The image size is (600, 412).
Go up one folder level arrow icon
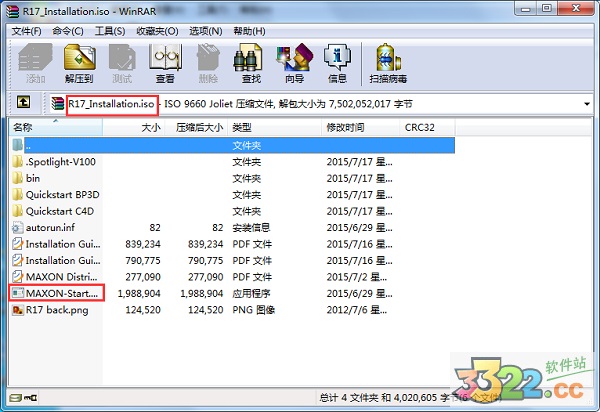23,103
